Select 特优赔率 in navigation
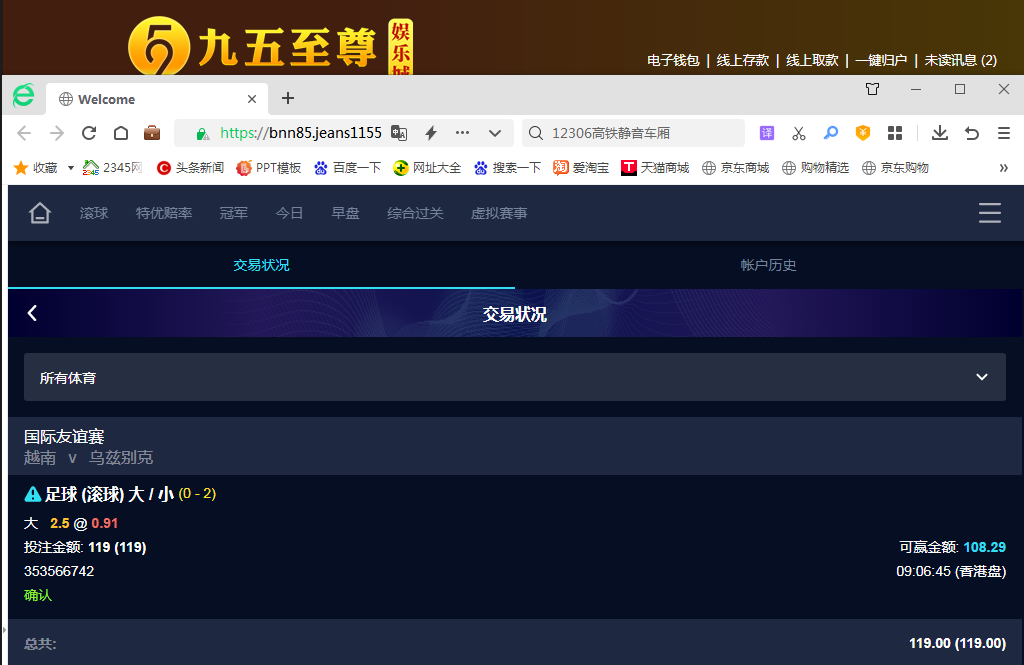The width and height of the screenshot is (1024, 665). (x=164, y=213)
